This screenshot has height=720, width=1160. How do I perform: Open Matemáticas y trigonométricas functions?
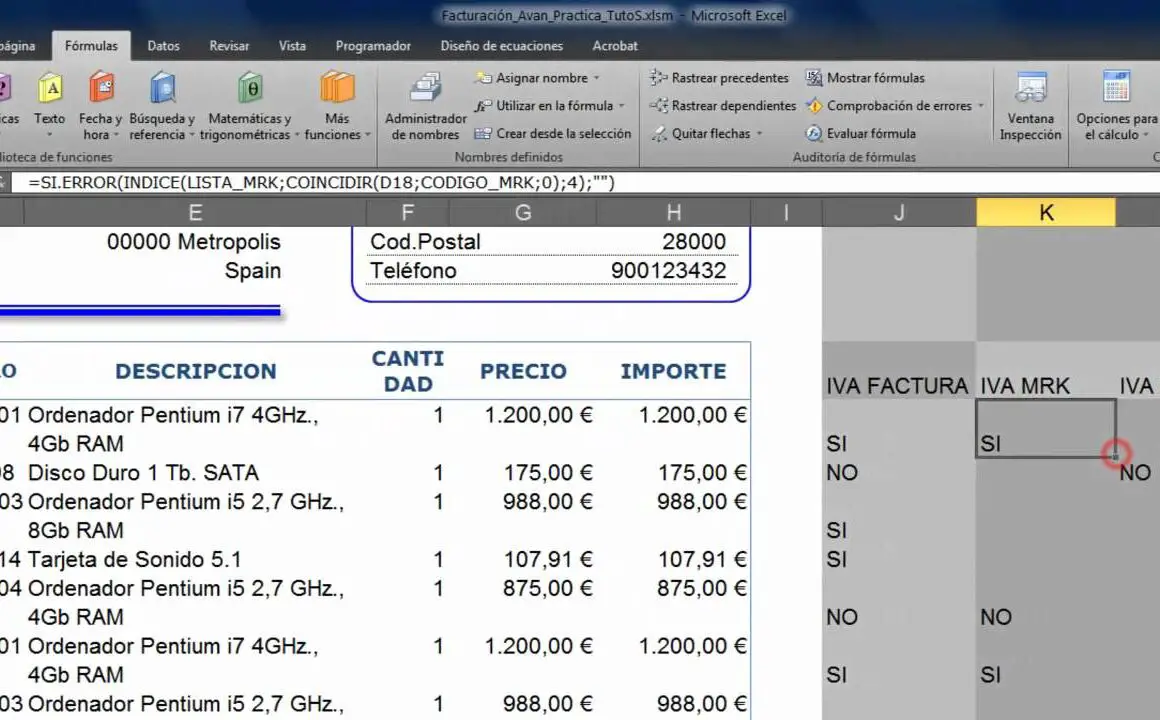click(x=250, y=90)
